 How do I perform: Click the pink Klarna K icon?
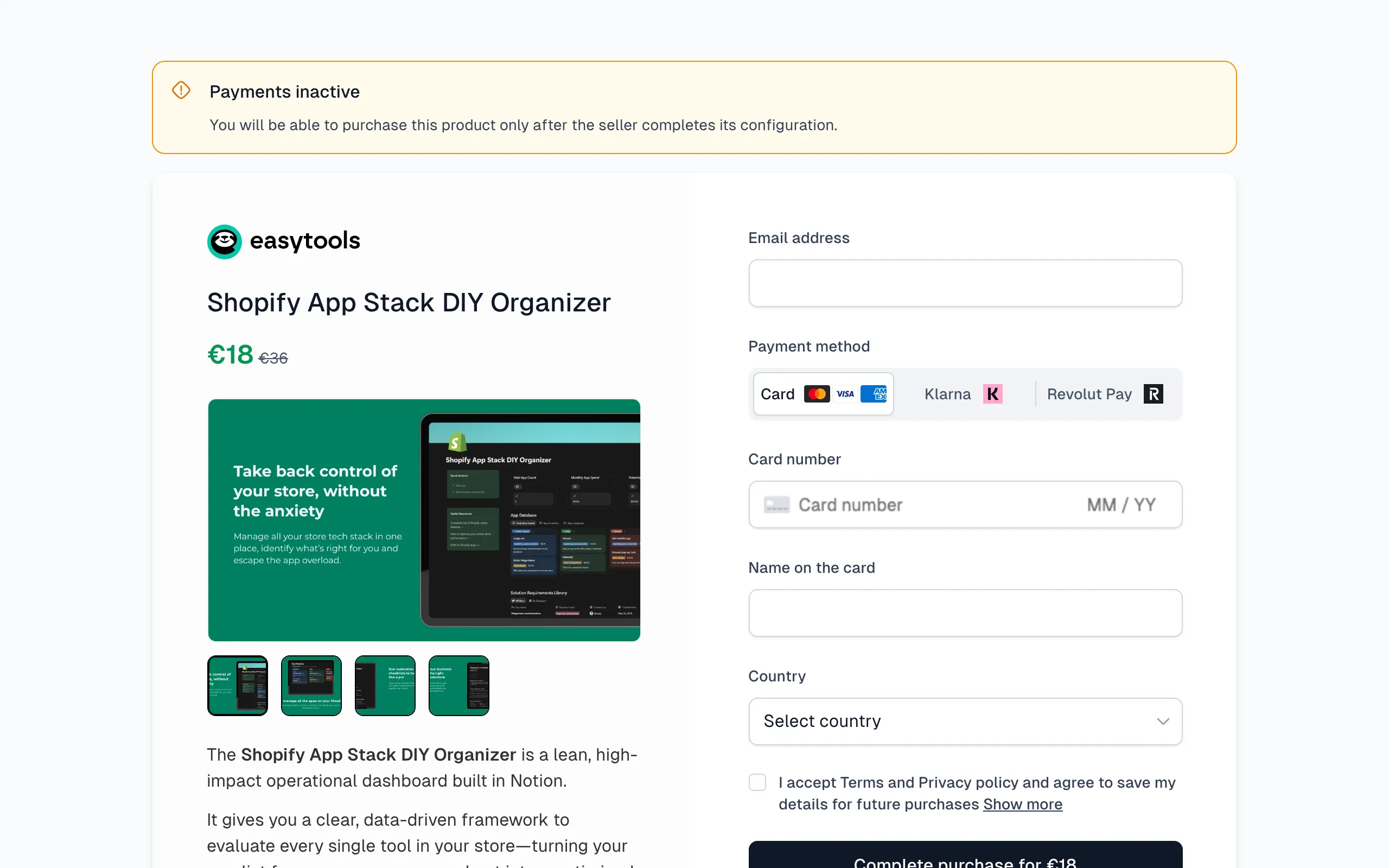[x=992, y=394]
